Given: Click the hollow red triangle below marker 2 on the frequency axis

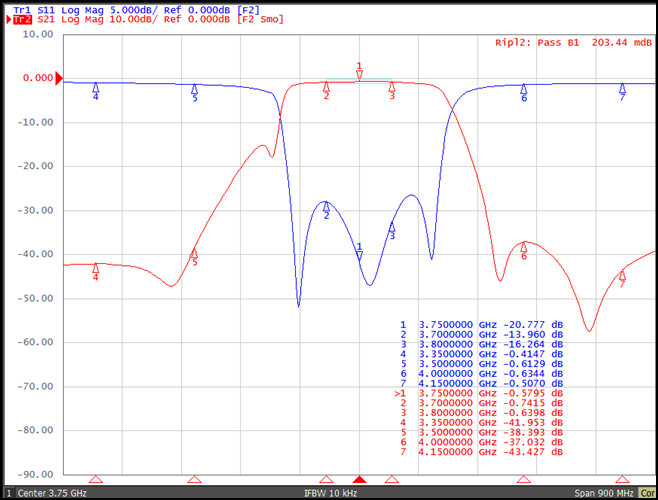Looking at the screenshot, I should tap(326, 479).
